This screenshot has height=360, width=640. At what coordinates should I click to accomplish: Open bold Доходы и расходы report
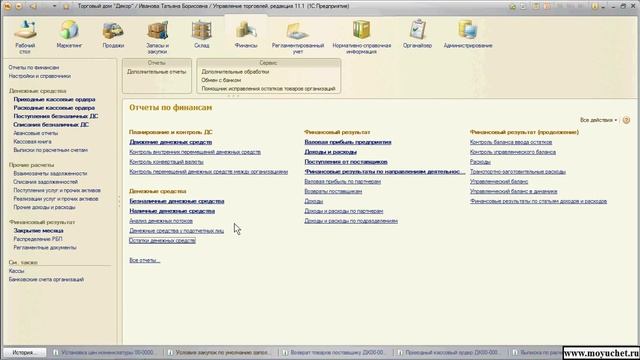331,152
